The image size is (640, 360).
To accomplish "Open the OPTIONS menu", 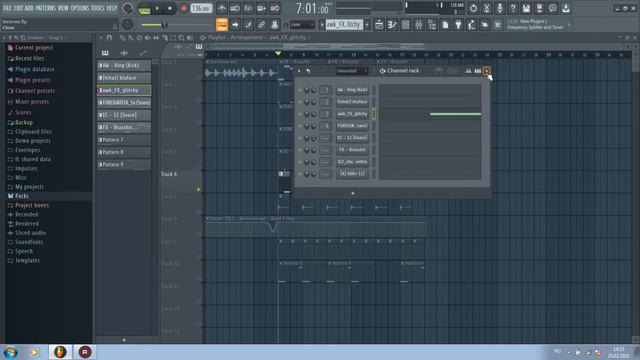I will pyautogui.click(x=80, y=8).
